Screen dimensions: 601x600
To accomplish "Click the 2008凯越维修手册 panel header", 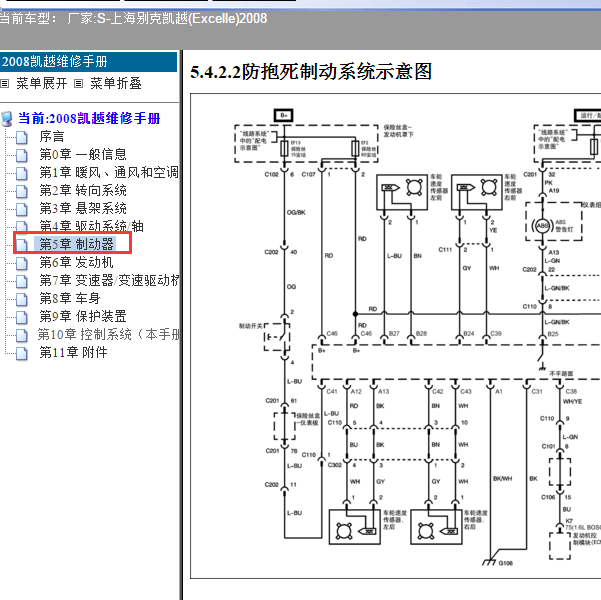I will click(89, 62).
